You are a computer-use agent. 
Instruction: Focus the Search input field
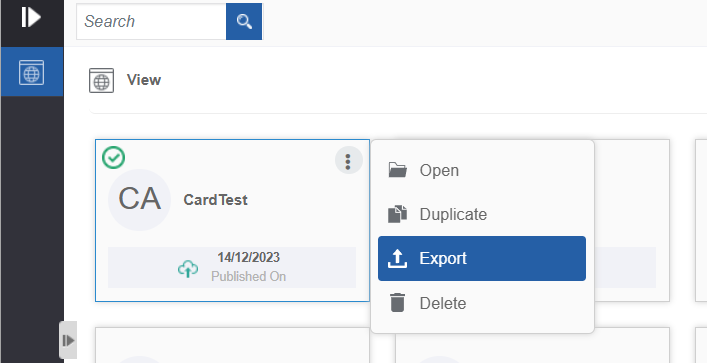point(151,21)
